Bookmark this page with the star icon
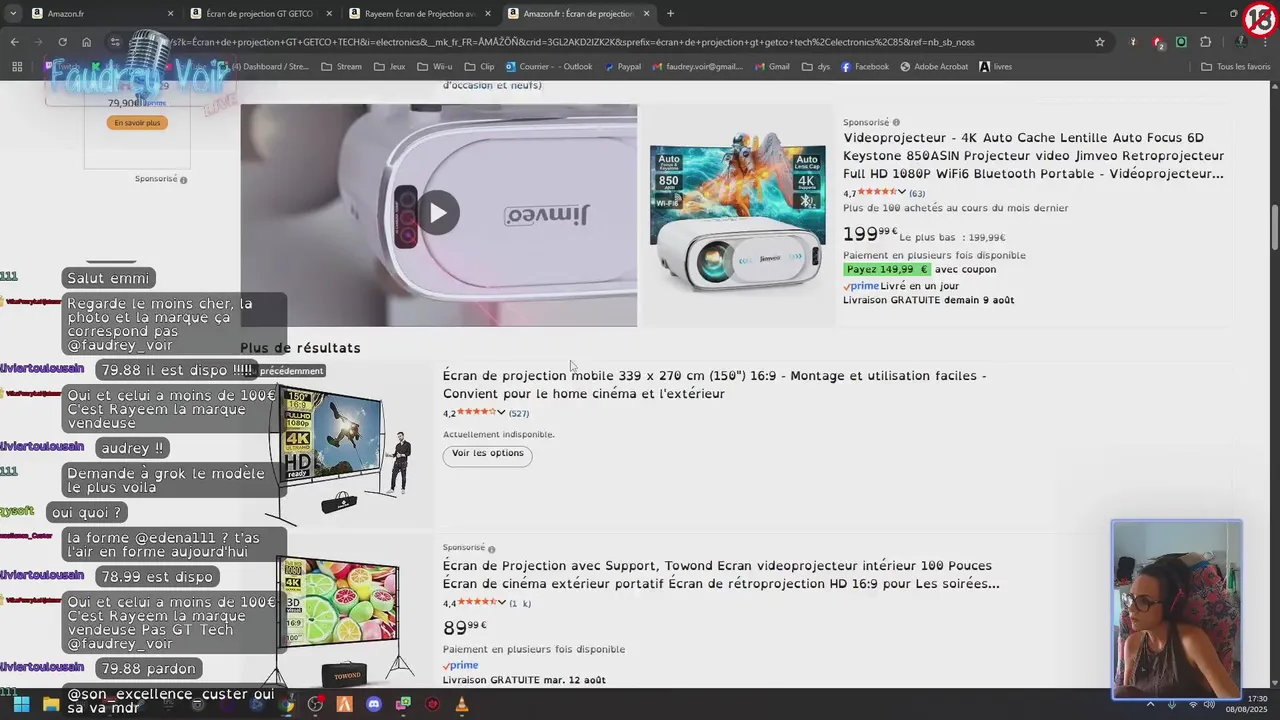Screen dimensions: 1280x720 point(1100,42)
